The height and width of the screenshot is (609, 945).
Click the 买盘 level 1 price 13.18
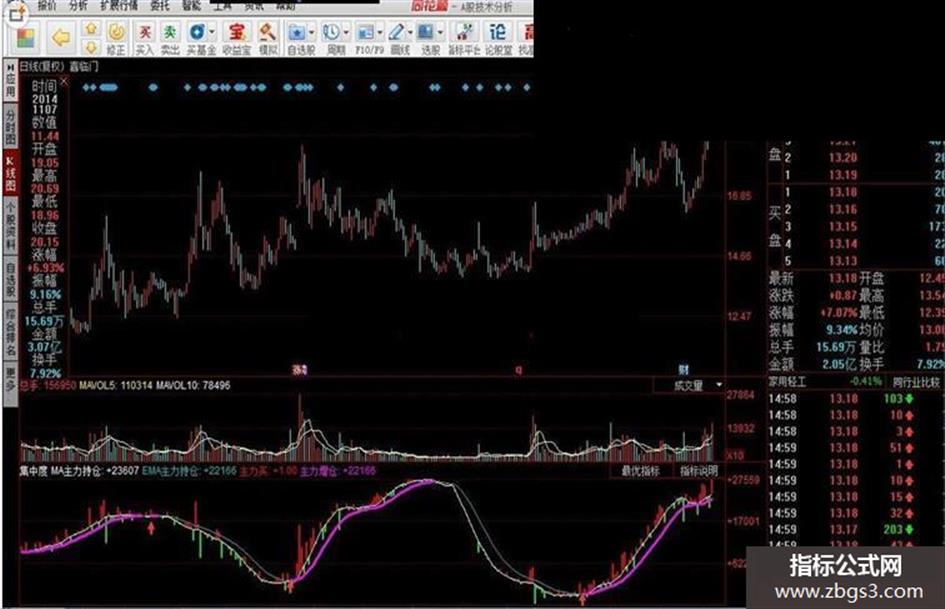(x=843, y=192)
